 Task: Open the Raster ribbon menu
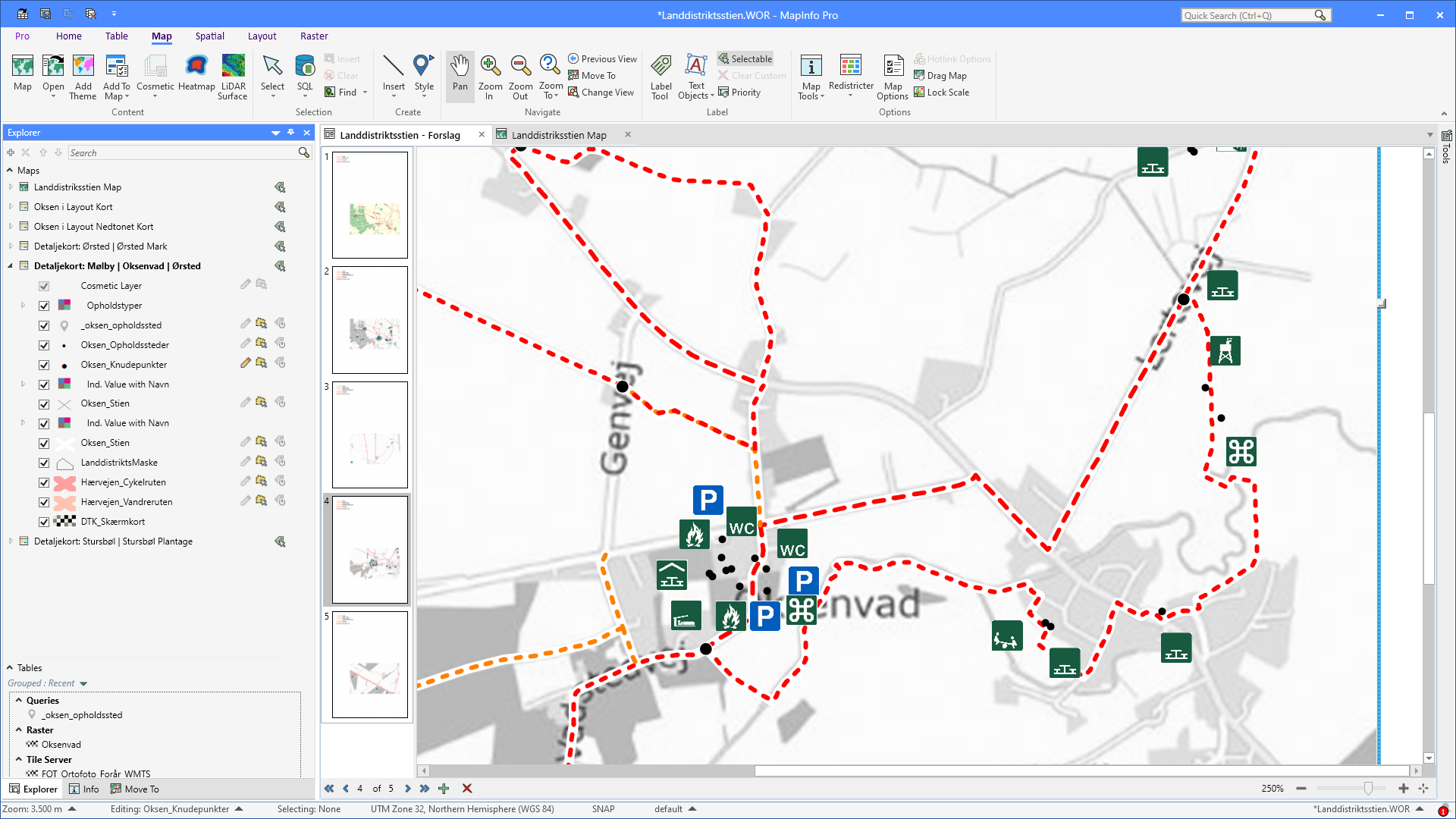[314, 36]
